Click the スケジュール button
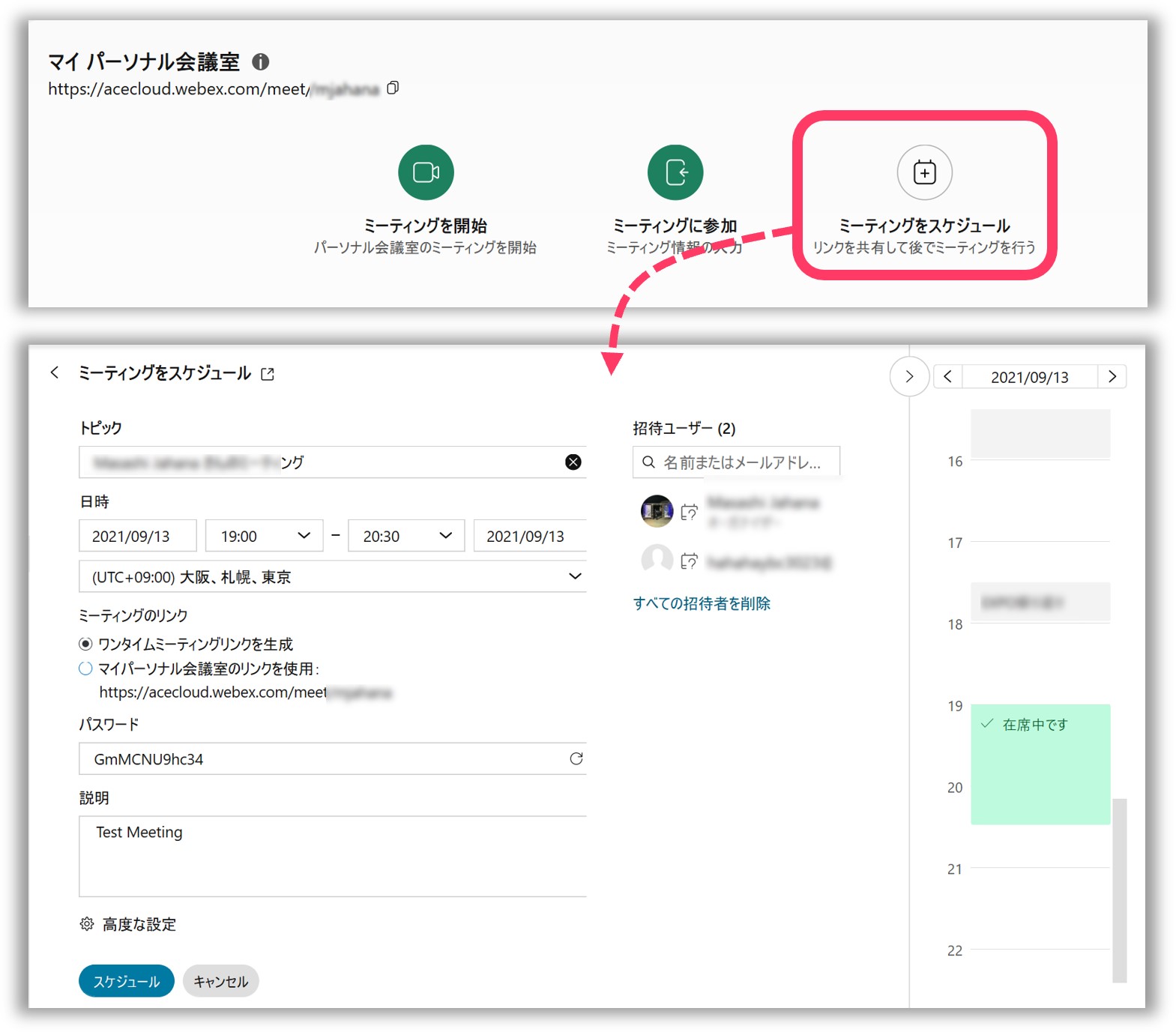The width and height of the screenshot is (1176, 1032). (127, 981)
